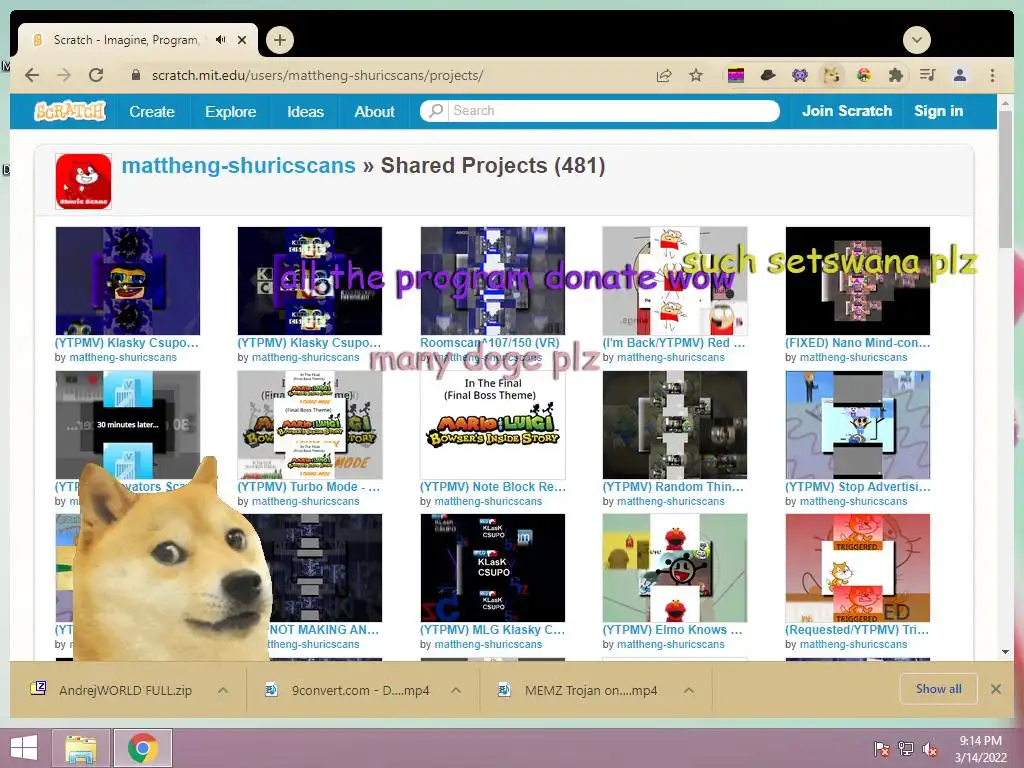Open File Explorer from taskbar

(81, 748)
